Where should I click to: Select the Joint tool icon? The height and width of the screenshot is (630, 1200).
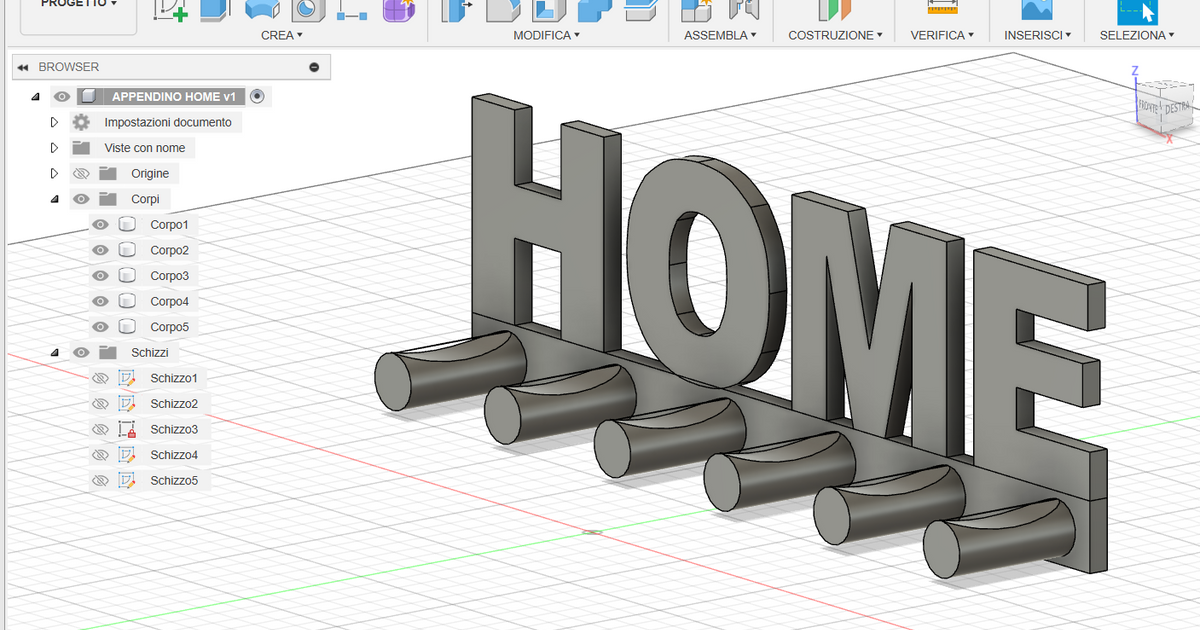point(744,8)
